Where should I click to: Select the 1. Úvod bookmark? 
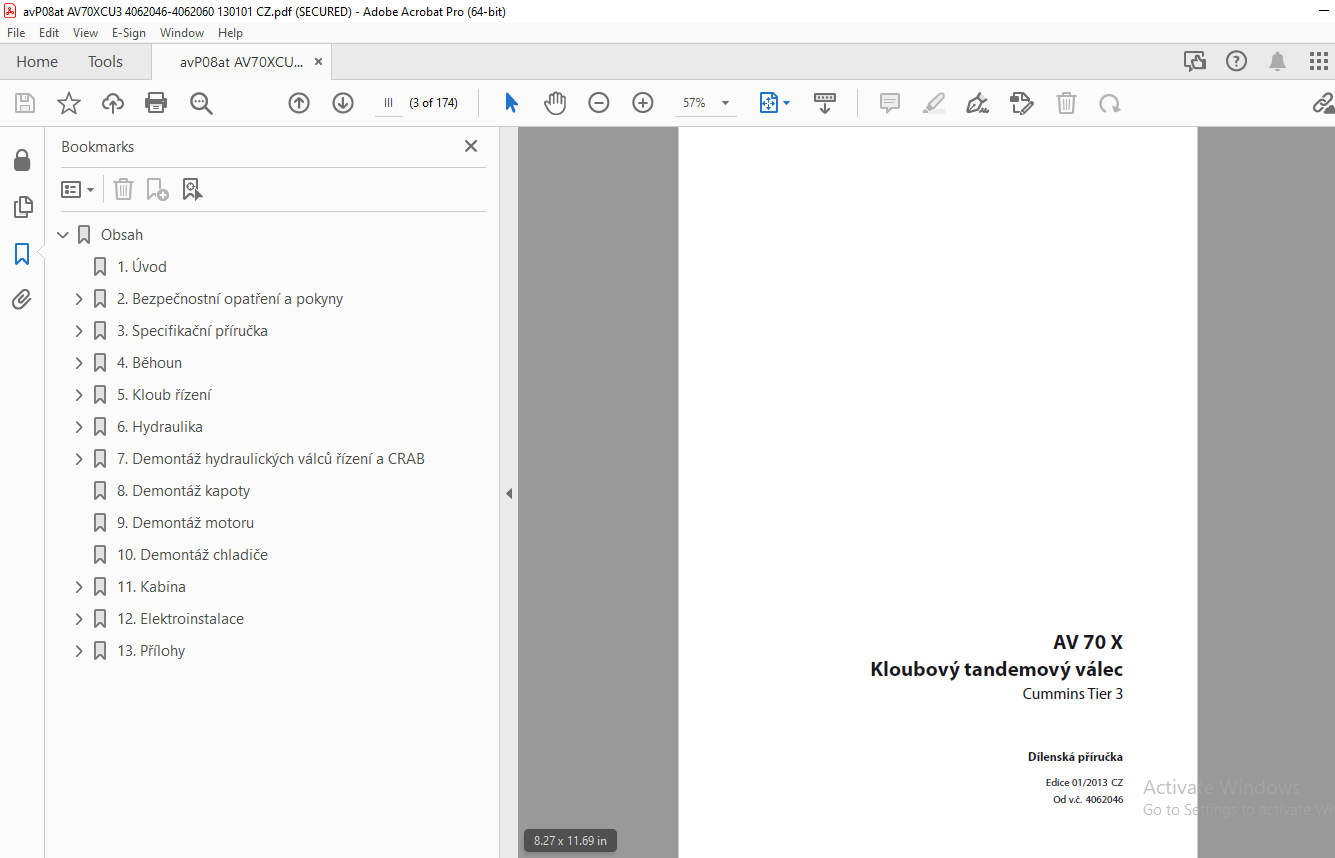pyautogui.click(x=142, y=267)
